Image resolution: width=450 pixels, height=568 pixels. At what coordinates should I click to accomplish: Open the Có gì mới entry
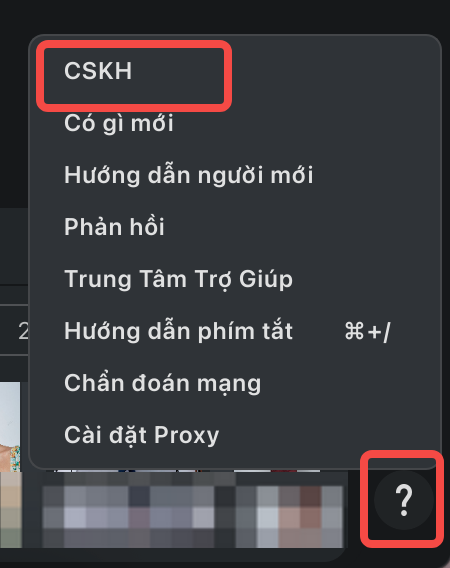(x=119, y=123)
